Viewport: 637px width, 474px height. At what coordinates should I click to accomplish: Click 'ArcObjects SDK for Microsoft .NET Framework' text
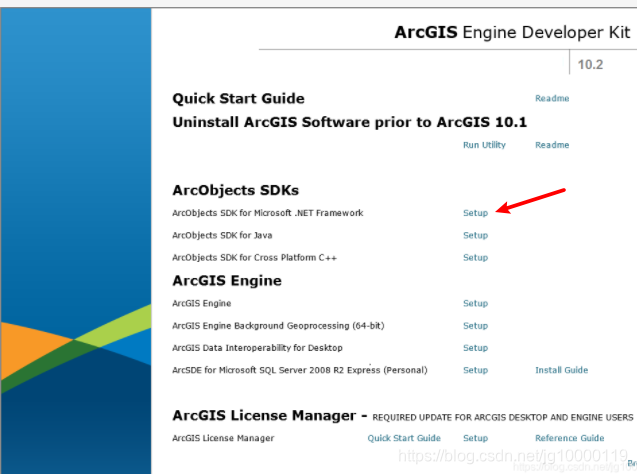pyautogui.click(x=268, y=213)
